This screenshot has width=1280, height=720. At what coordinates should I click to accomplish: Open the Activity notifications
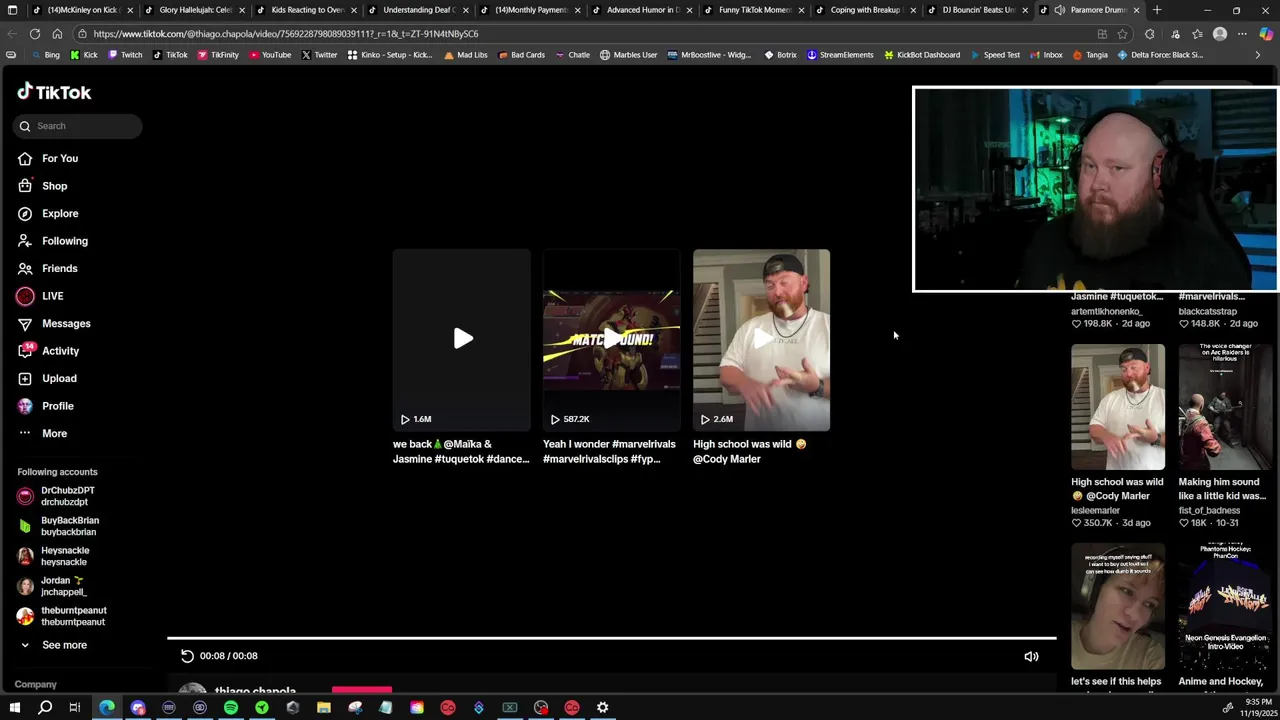point(60,351)
